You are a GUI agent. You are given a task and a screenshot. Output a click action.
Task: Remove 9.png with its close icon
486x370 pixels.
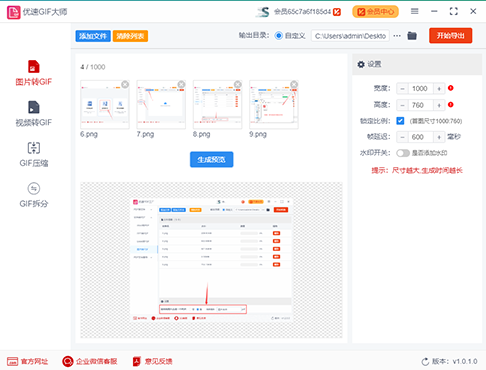point(294,84)
